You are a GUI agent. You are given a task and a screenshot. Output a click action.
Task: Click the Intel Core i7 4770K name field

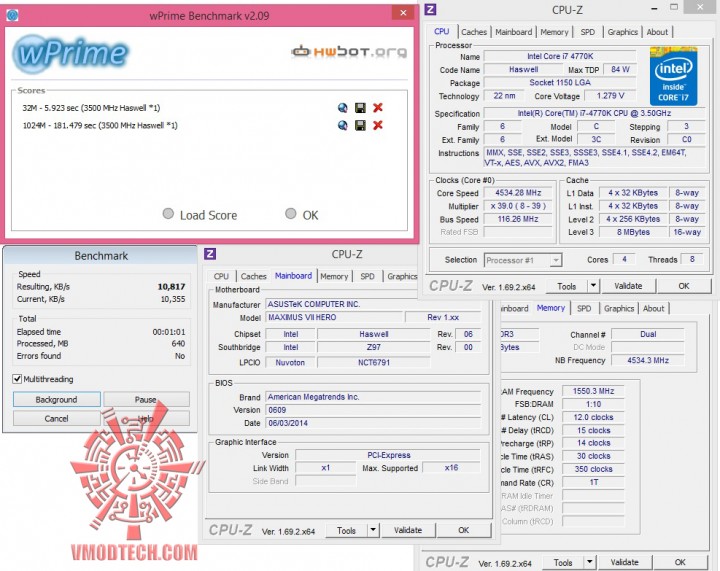560,56
